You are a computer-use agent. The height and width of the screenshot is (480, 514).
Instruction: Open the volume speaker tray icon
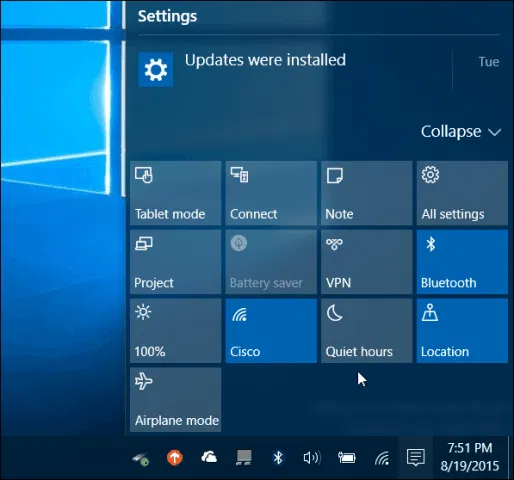click(312, 458)
